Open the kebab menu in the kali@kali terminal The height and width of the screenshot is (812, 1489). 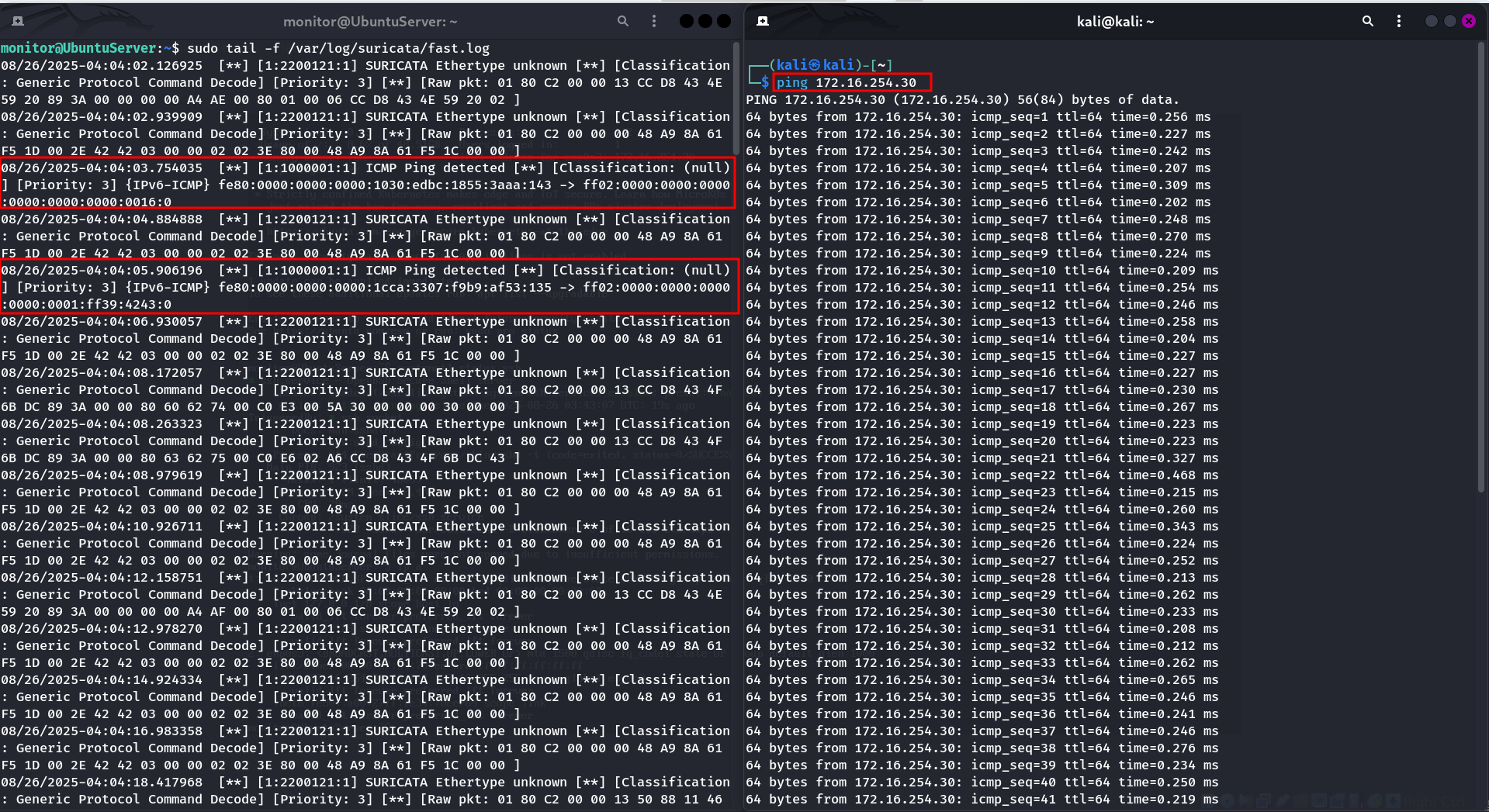[x=1399, y=22]
